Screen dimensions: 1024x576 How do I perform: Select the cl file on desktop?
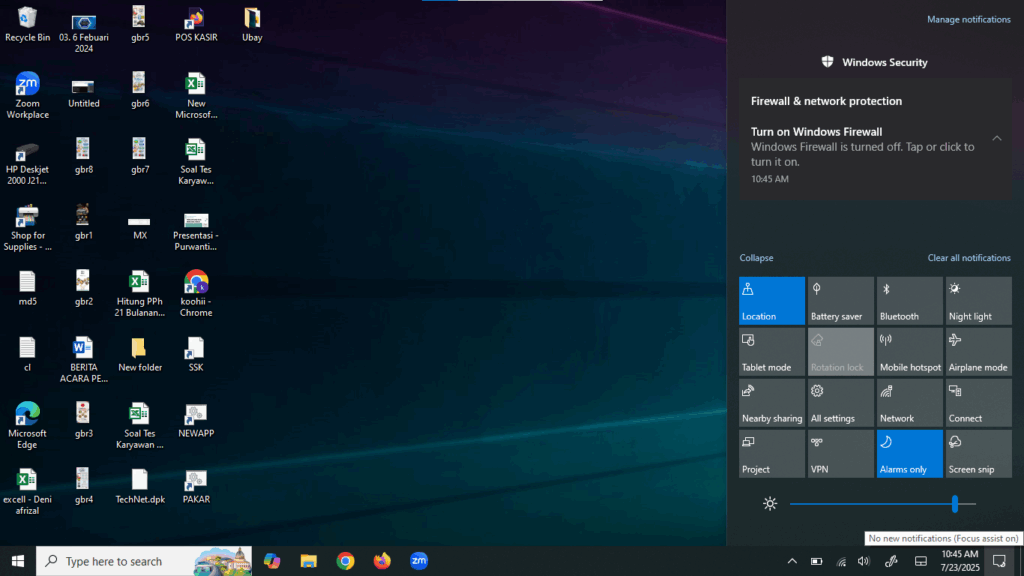[x=27, y=355]
